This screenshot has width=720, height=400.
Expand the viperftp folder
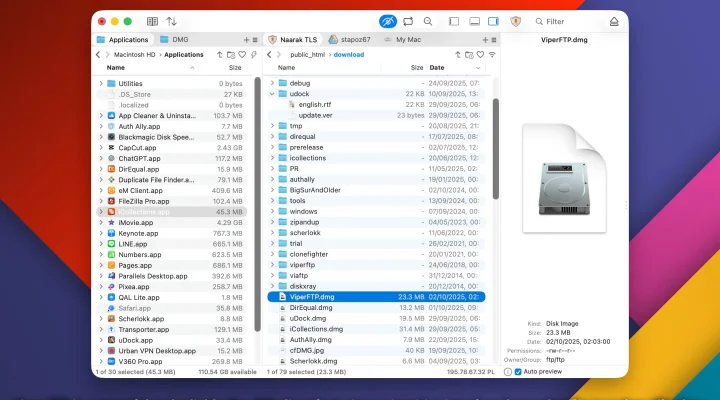click(x=272, y=265)
